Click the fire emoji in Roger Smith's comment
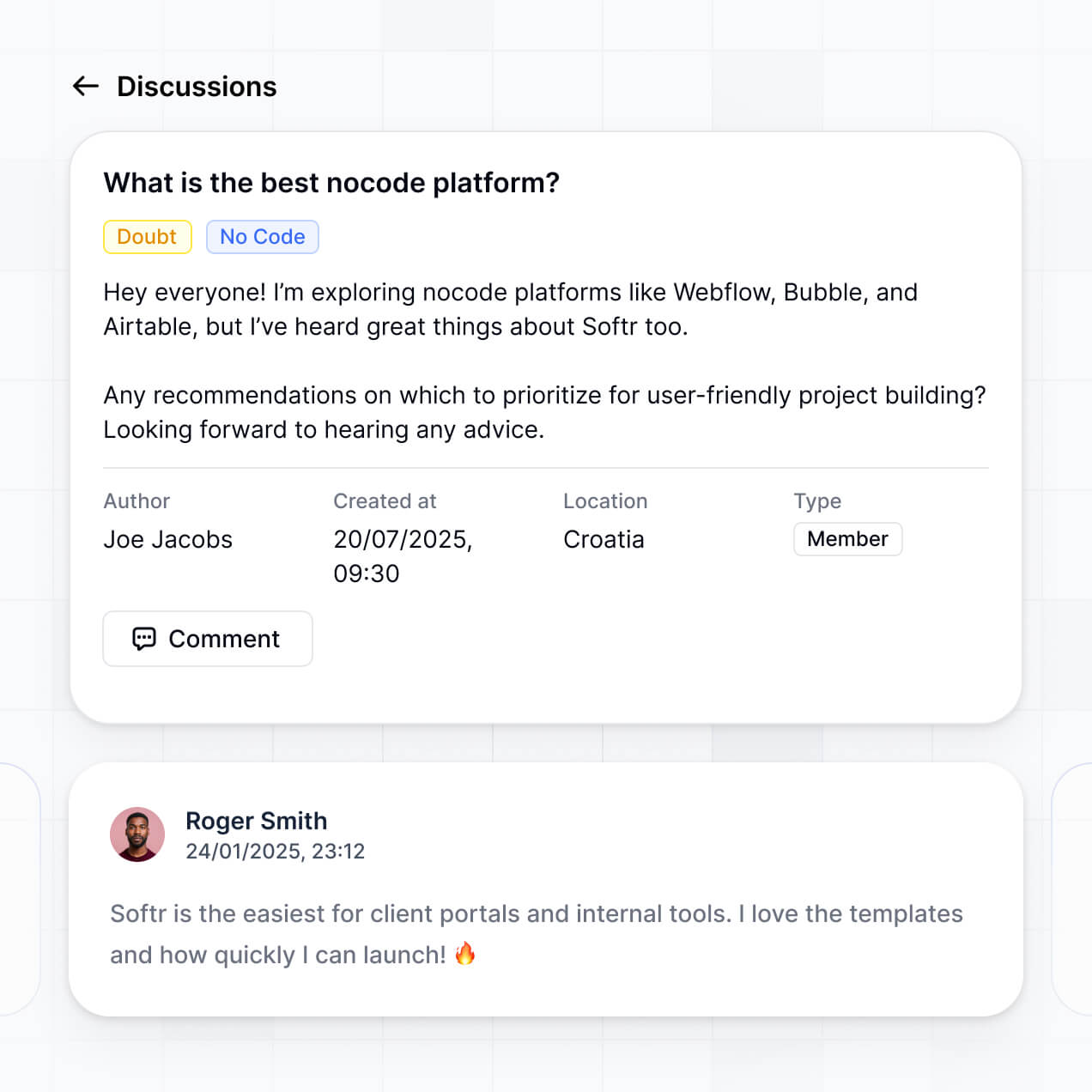This screenshot has width=1092, height=1092. pos(465,953)
